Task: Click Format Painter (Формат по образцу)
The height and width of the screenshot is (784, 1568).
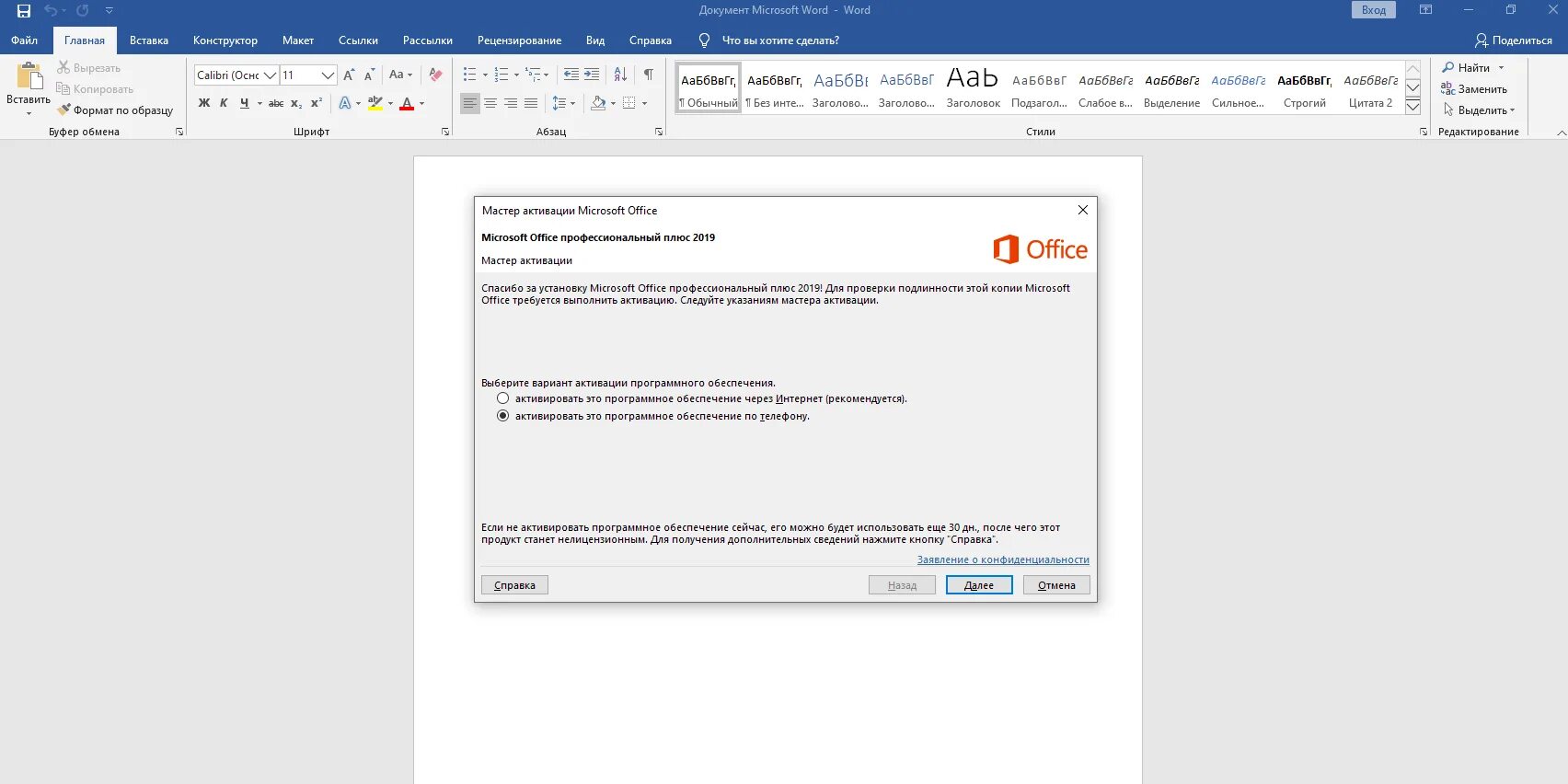Action: coord(115,110)
